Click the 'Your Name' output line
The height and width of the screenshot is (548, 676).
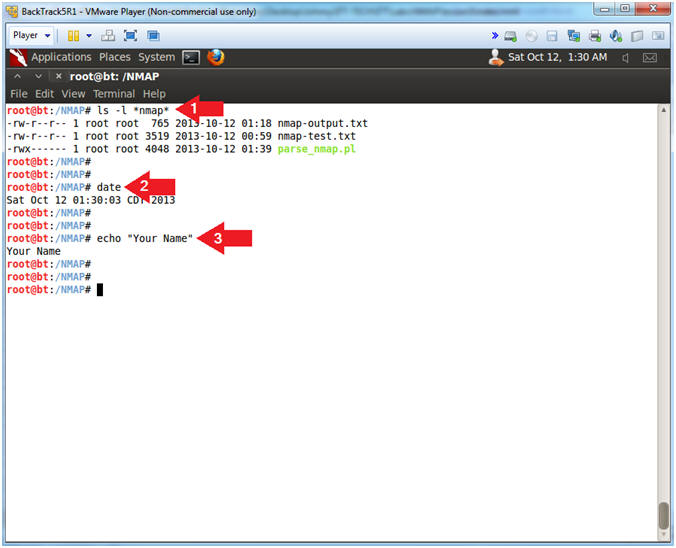[34, 251]
